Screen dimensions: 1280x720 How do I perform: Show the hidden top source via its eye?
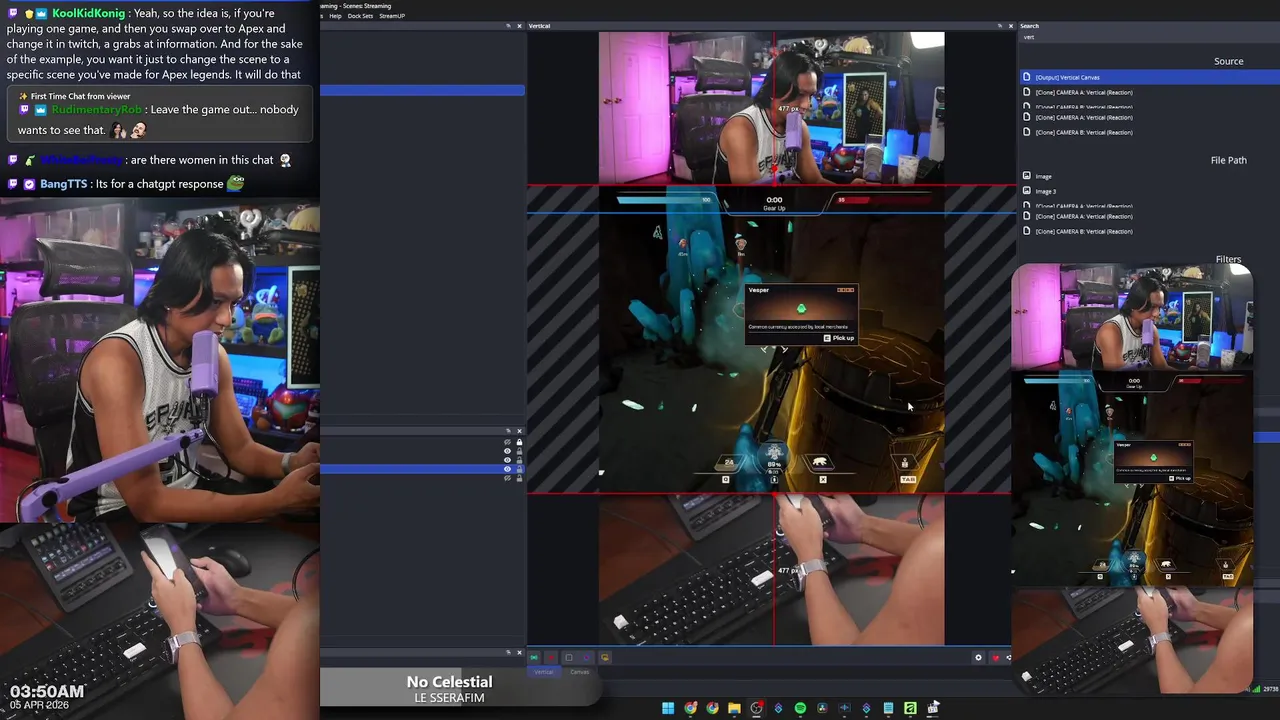(x=507, y=442)
